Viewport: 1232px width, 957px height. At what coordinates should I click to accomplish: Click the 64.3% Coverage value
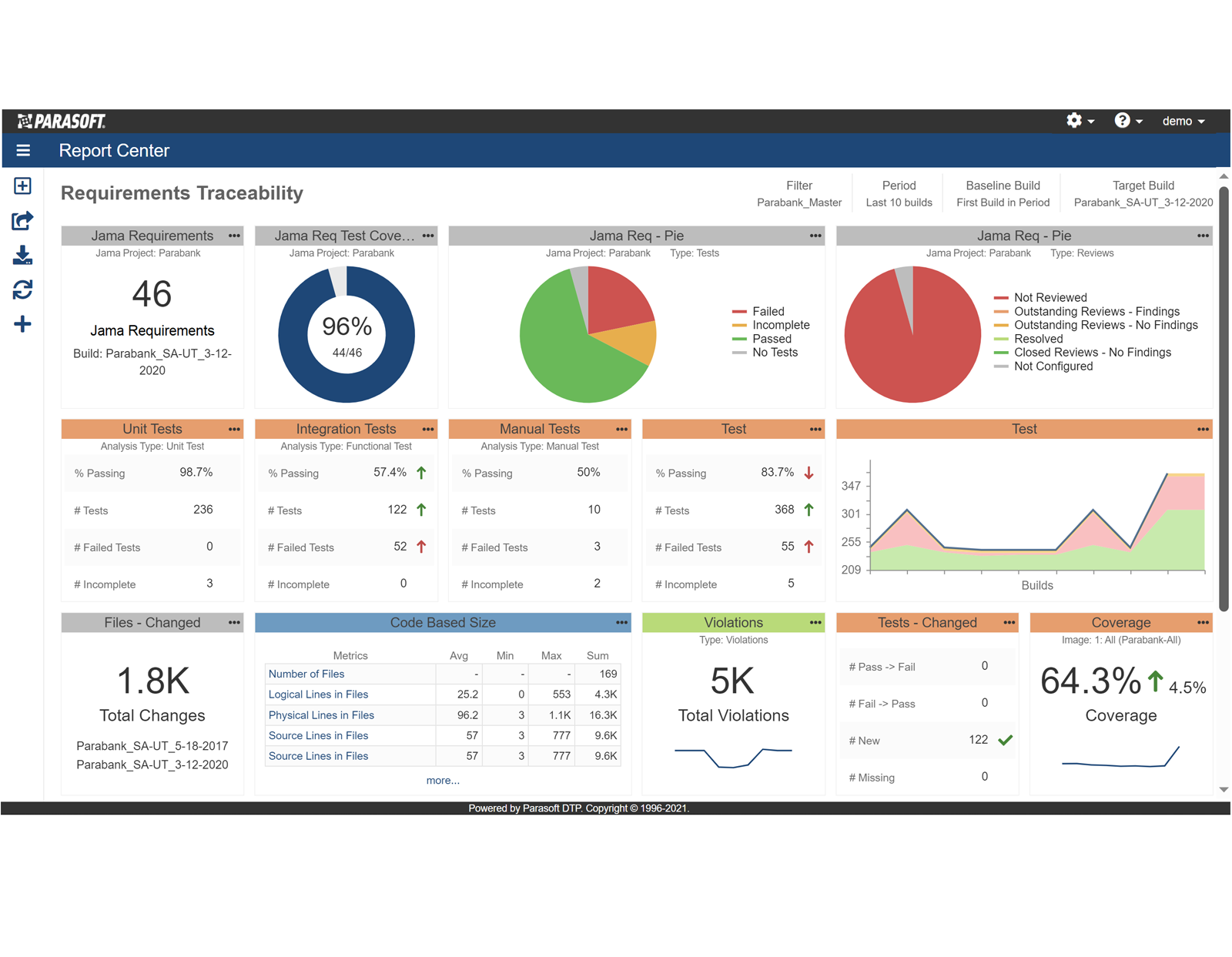(x=1090, y=681)
